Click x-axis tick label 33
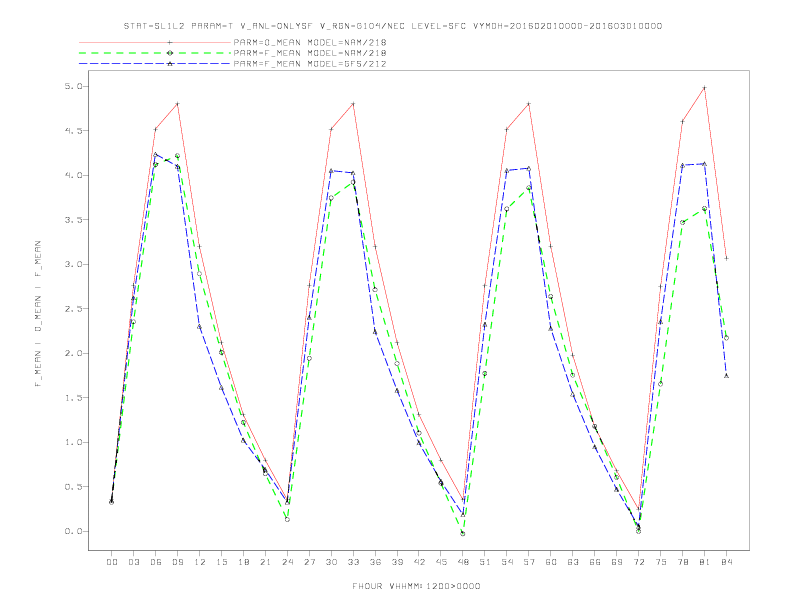 (x=353, y=562)
